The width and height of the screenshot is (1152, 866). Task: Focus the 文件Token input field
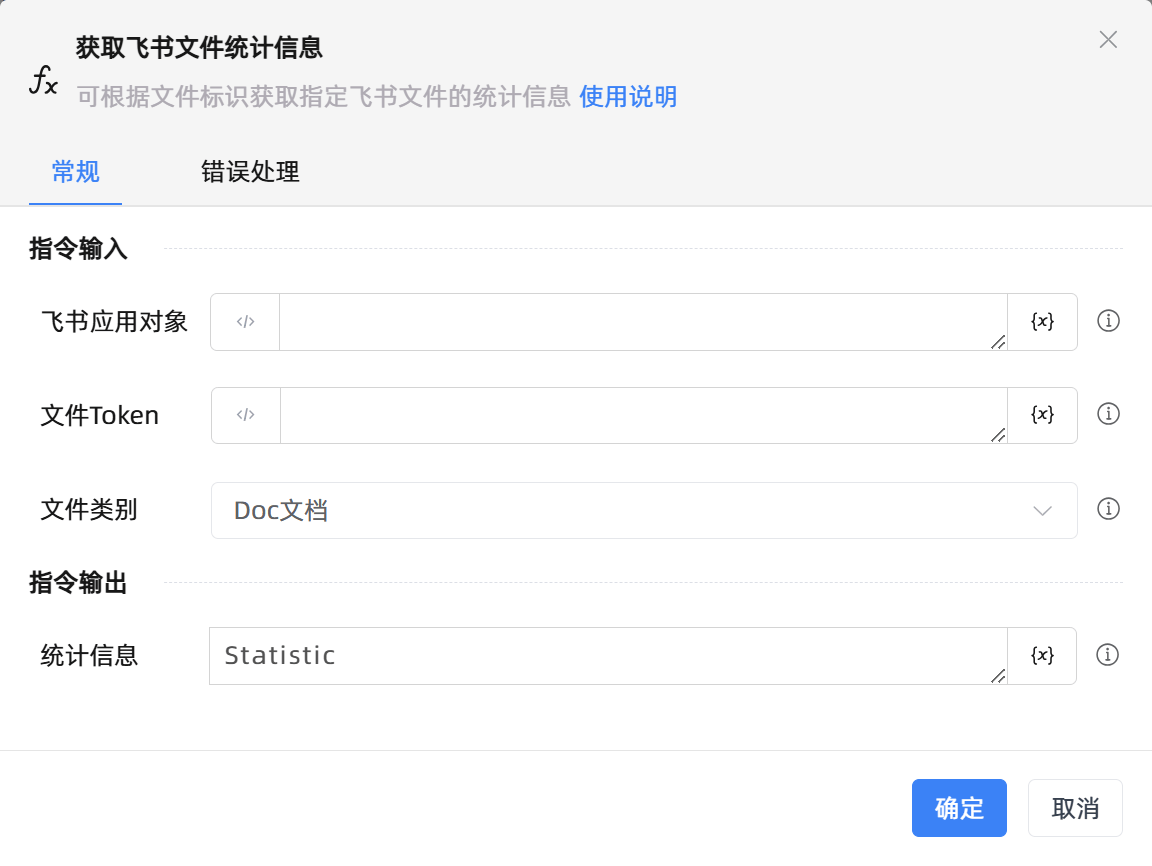(x=643, y=415)
